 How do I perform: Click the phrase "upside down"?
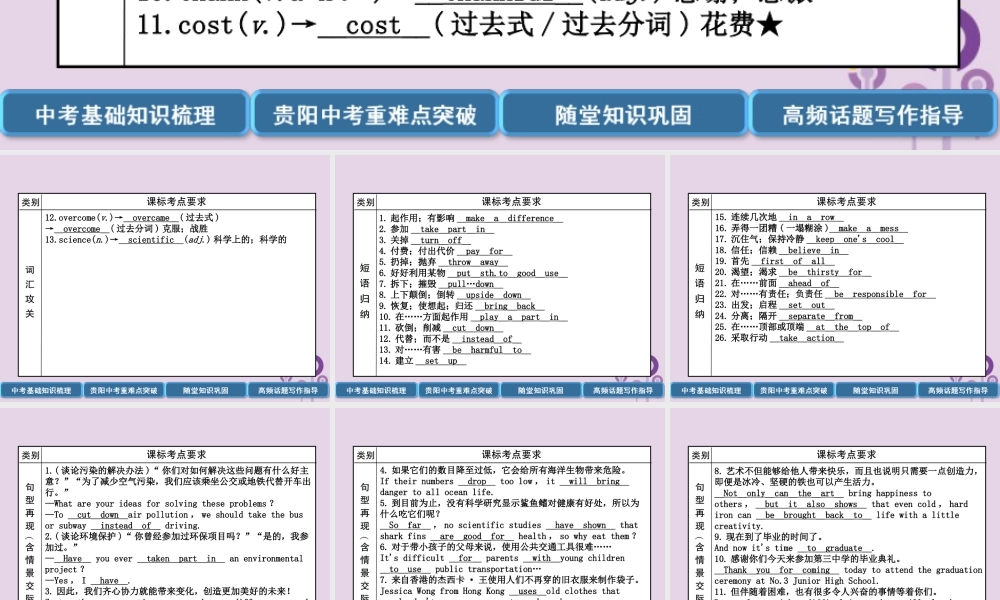tap(493, 295)
